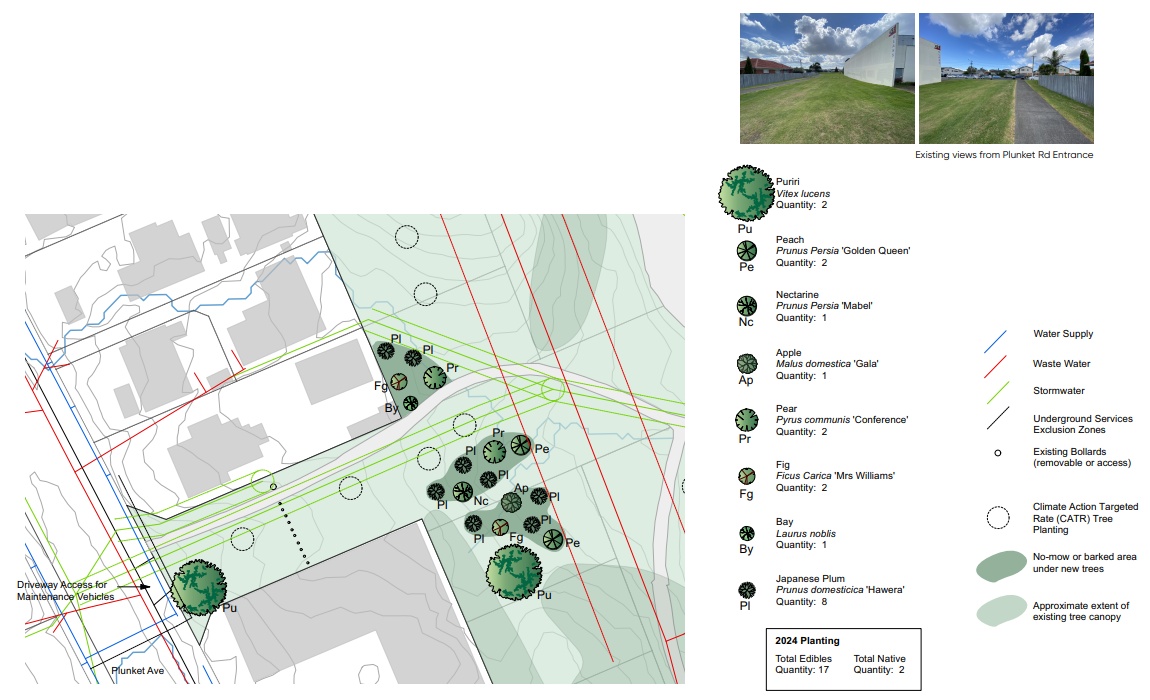Select the No-mow or barked area swatch

point(1002,566)
